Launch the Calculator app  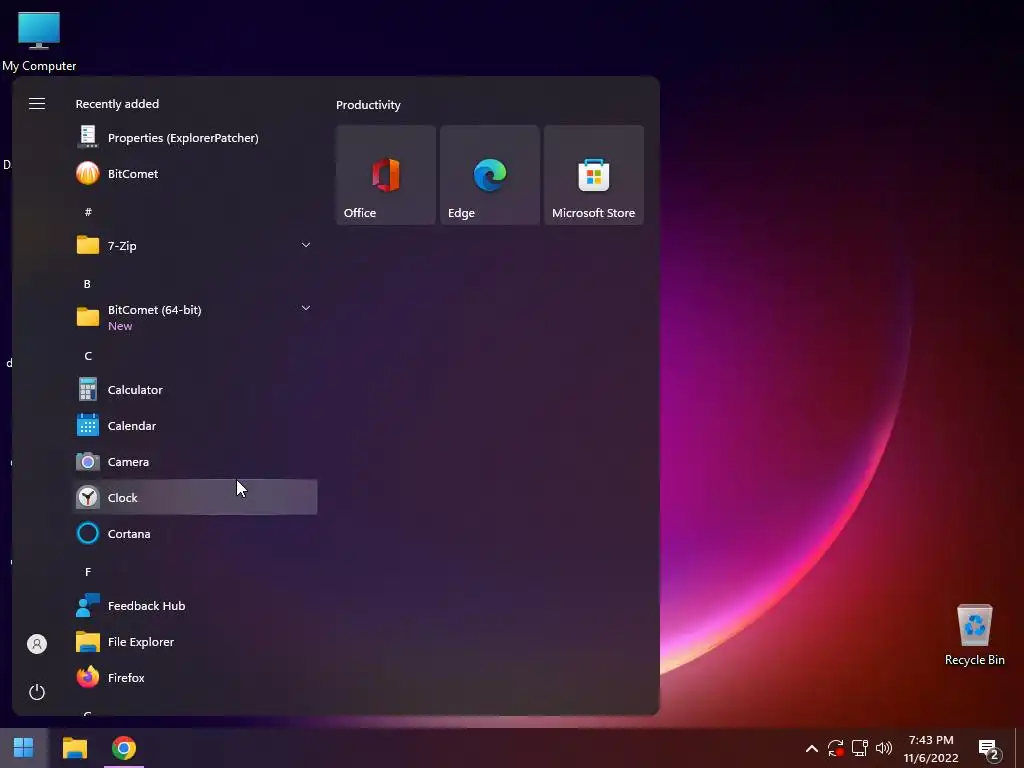click(195, 390)
